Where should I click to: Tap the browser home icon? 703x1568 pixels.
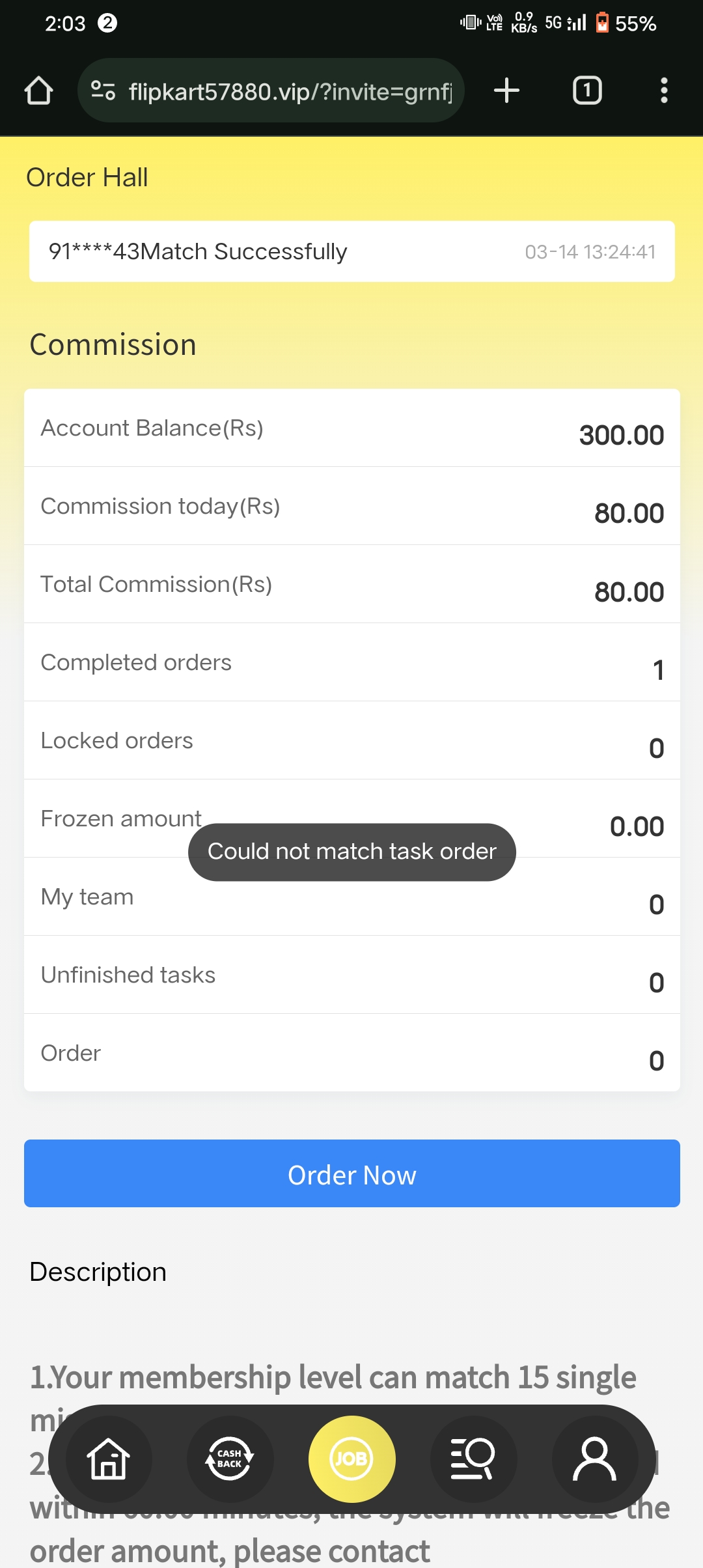38,91
